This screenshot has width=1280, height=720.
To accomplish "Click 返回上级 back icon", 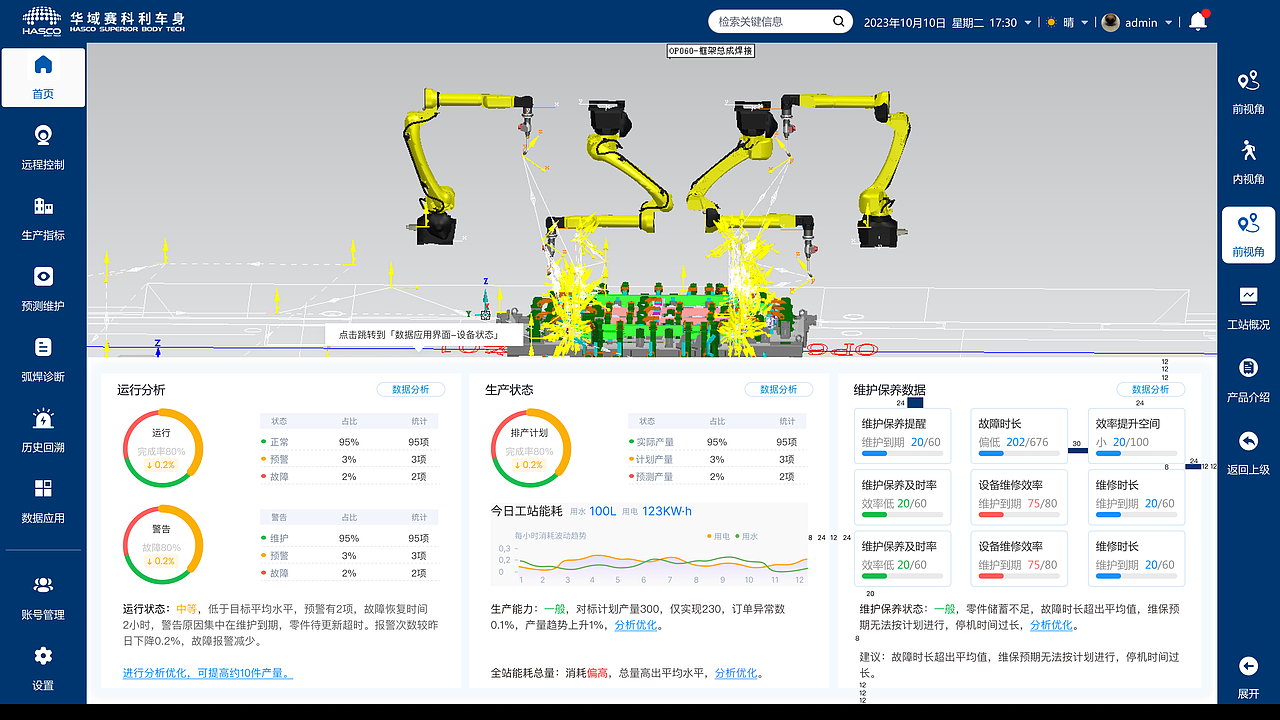I will pyautogui.click(x=1248, y=441).
